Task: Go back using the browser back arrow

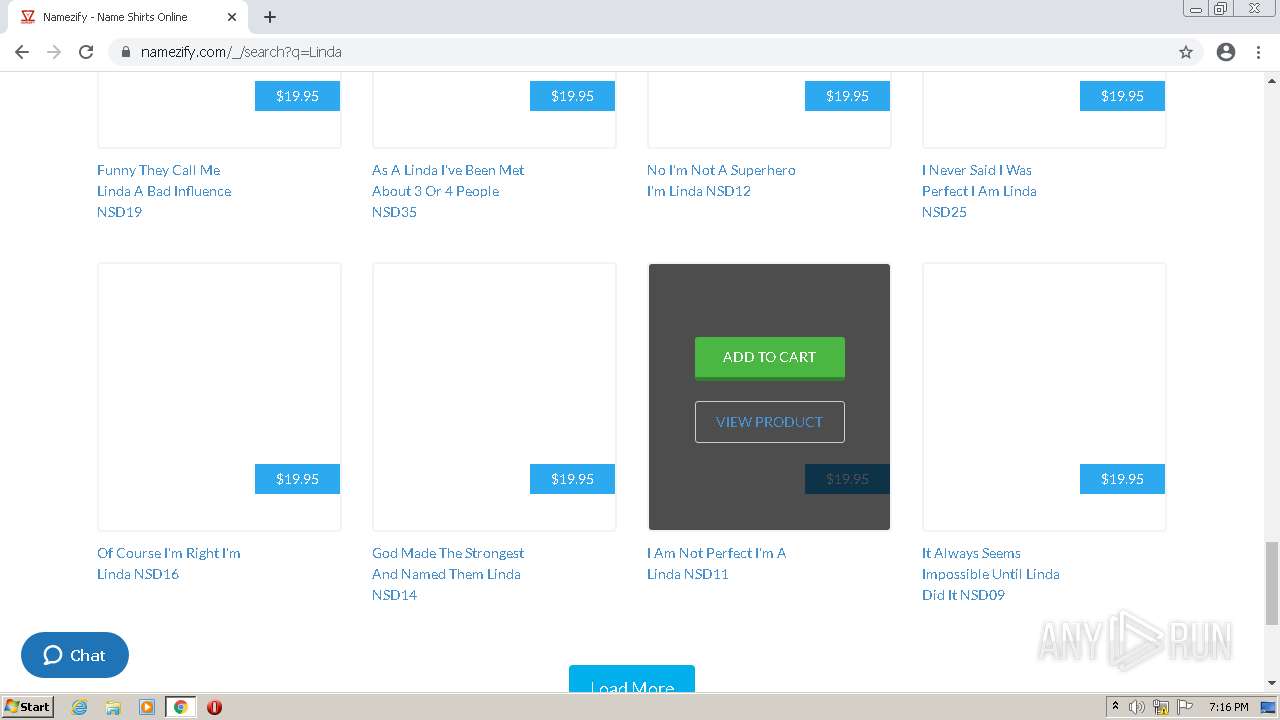Action: pos(22,52)
